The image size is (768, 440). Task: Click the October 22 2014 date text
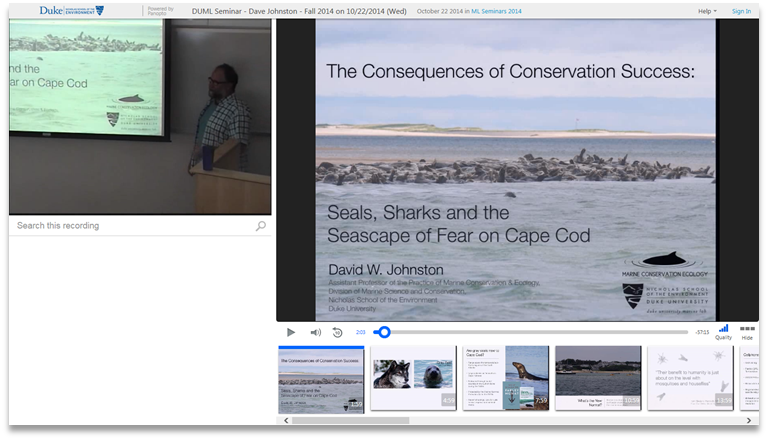pyautogui.click(x=439, y=11)
